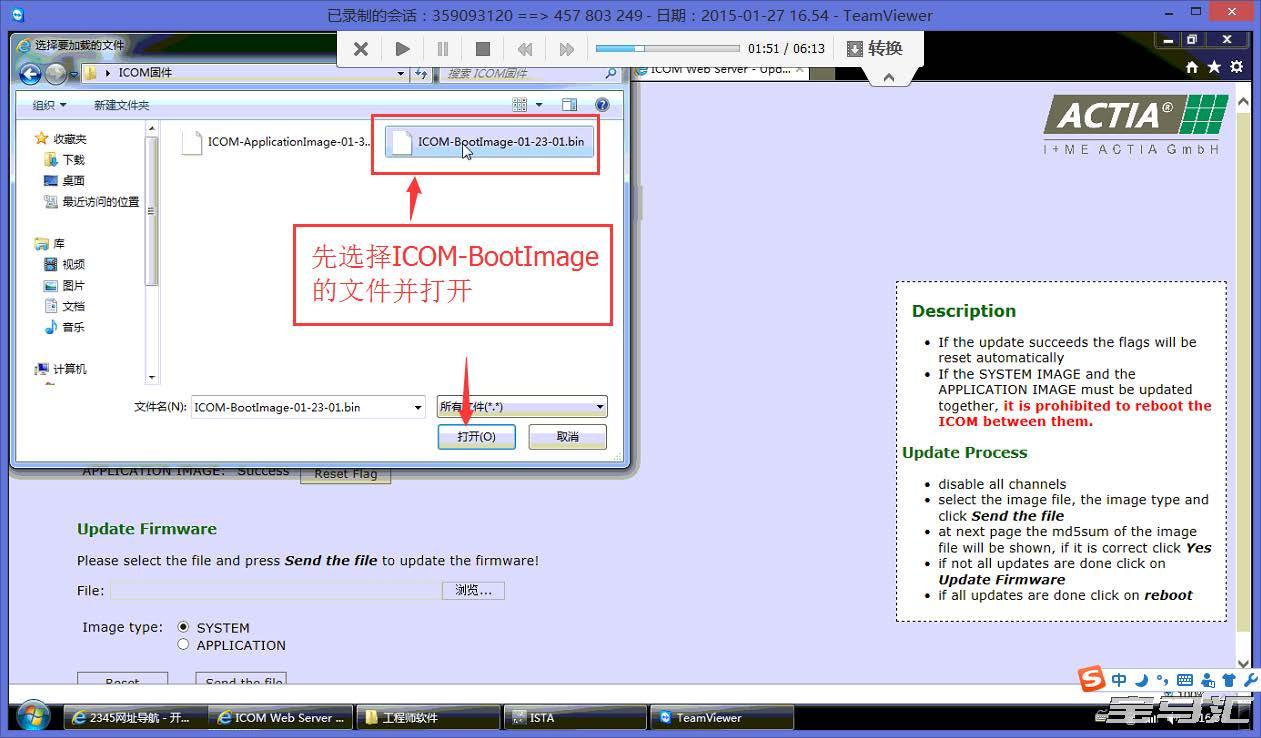Open 桌面 in the navigation pane
Viewport: 1261px width, 738px height.
click(64, 180)
